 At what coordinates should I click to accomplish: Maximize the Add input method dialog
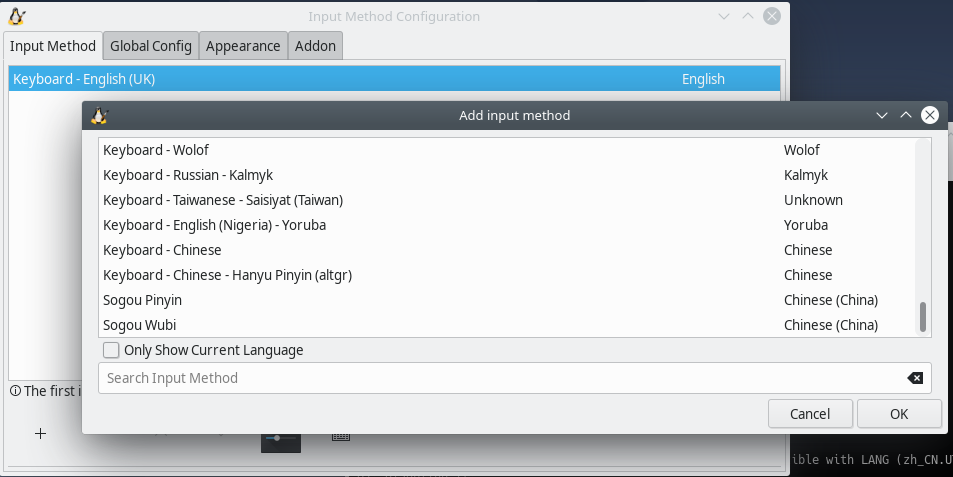coord(906,115)
